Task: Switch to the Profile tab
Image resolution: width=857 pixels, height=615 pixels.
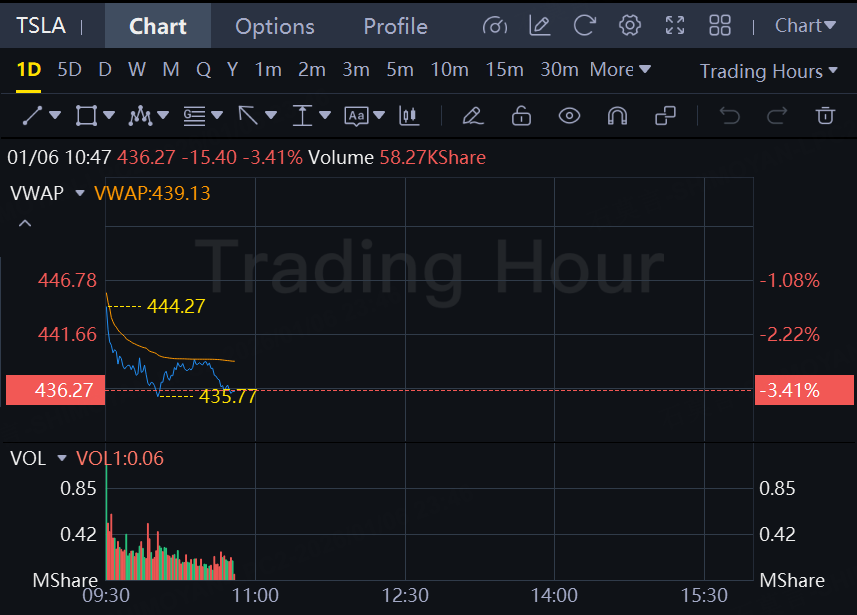Action: click(x=395, y=26)
